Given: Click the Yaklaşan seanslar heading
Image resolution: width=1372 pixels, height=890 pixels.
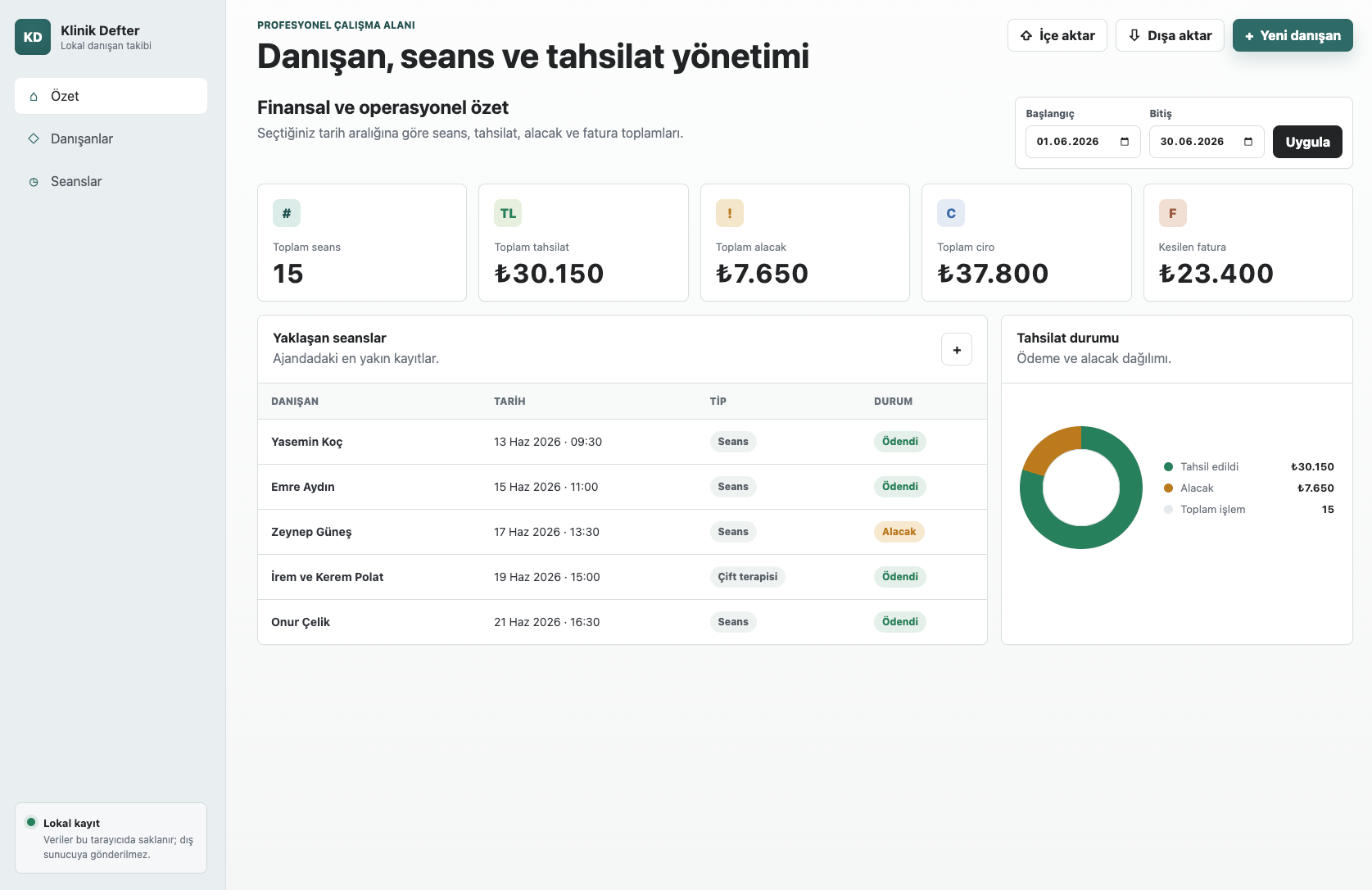Looking at the screenshot, I should point(329,338).
